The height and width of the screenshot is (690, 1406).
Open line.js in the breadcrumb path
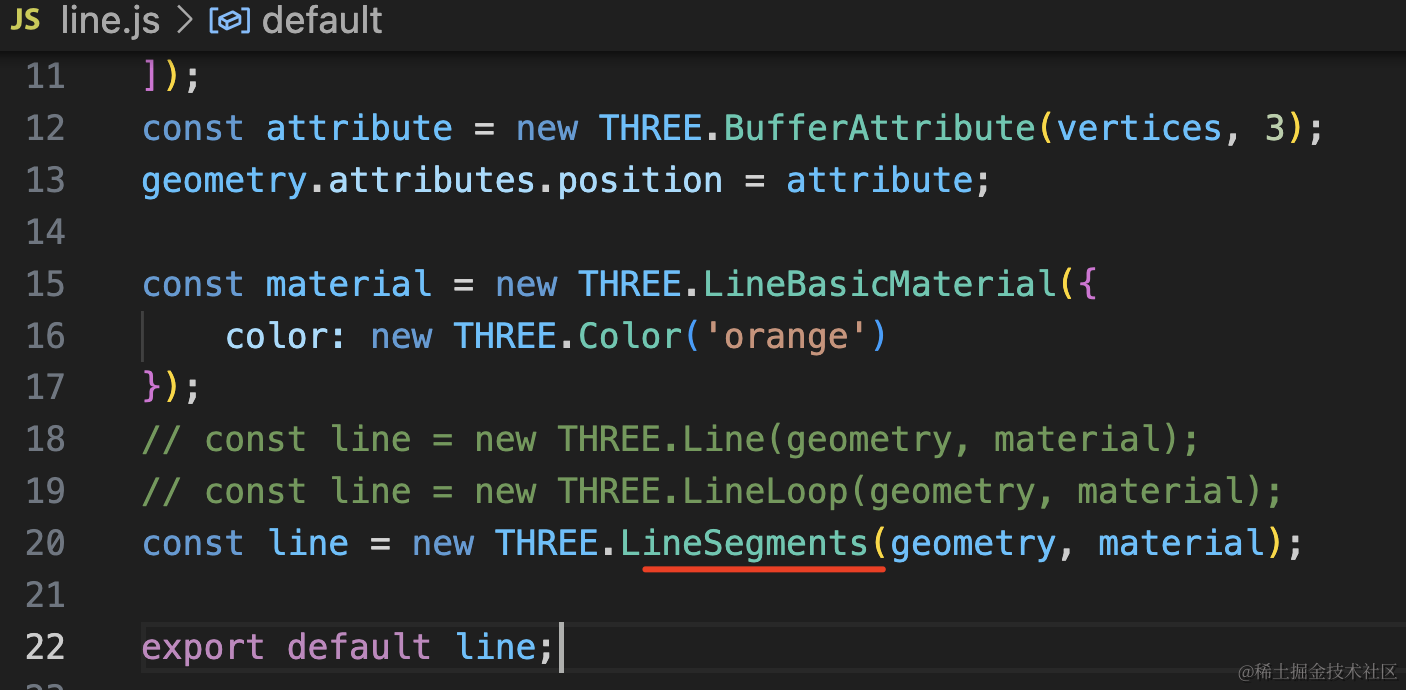click(x=110, y=20)
